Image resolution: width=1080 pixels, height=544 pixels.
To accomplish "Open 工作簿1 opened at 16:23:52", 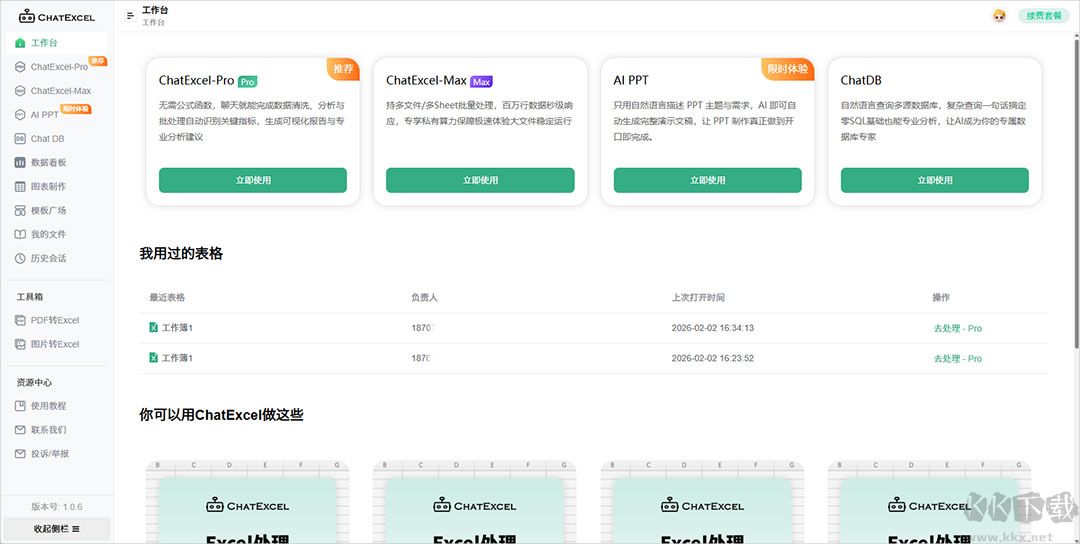I will tap(177, 358).
